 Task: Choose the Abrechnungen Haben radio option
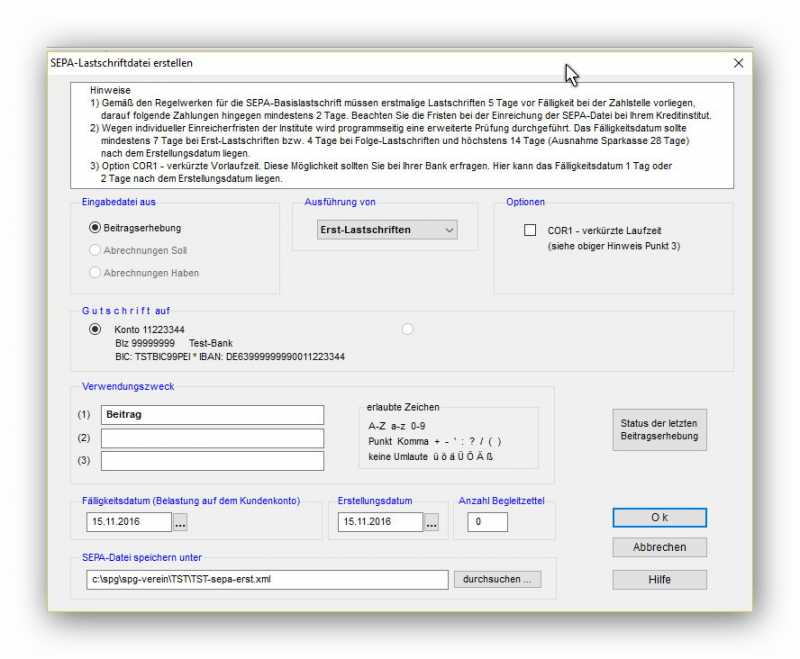pos(96,272)
